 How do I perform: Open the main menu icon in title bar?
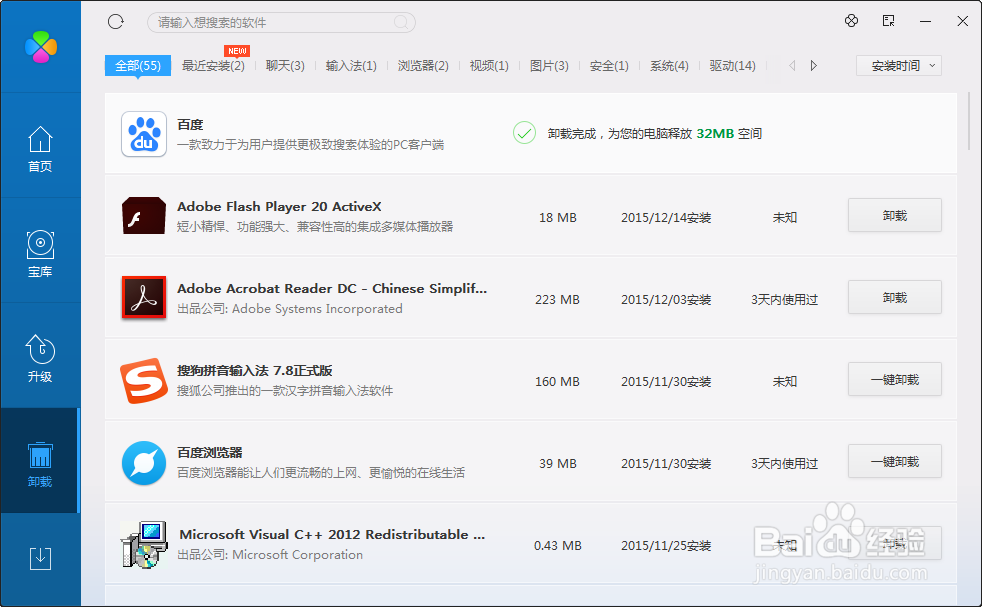pyautogui.click(x=888, y=21)
